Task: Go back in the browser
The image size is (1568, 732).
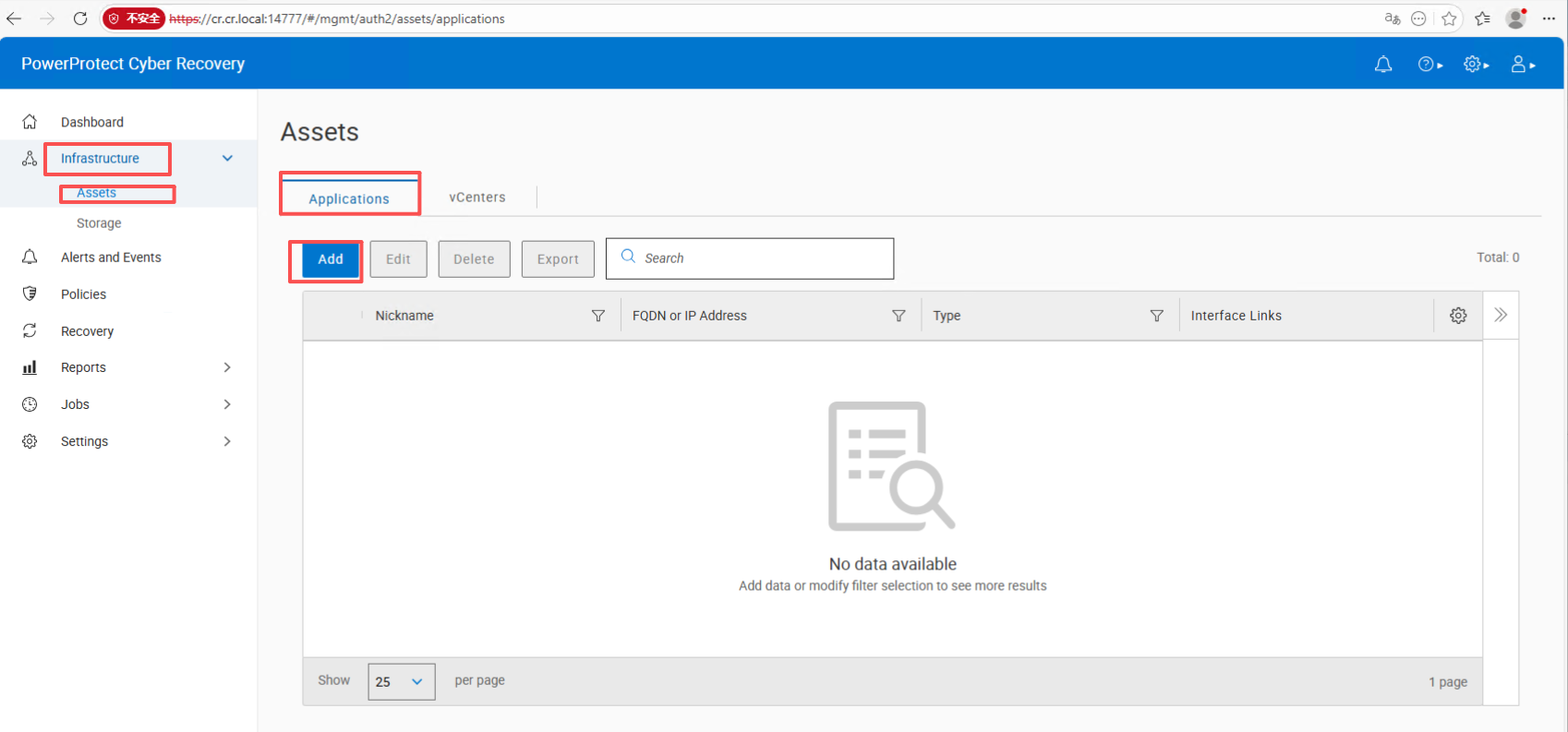Action: click(x=14, y=18)
